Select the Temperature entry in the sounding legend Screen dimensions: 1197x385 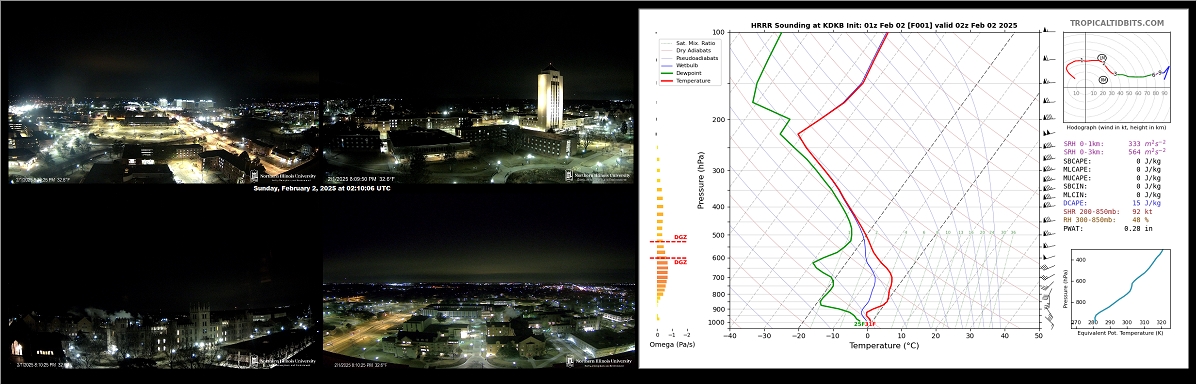686,80
